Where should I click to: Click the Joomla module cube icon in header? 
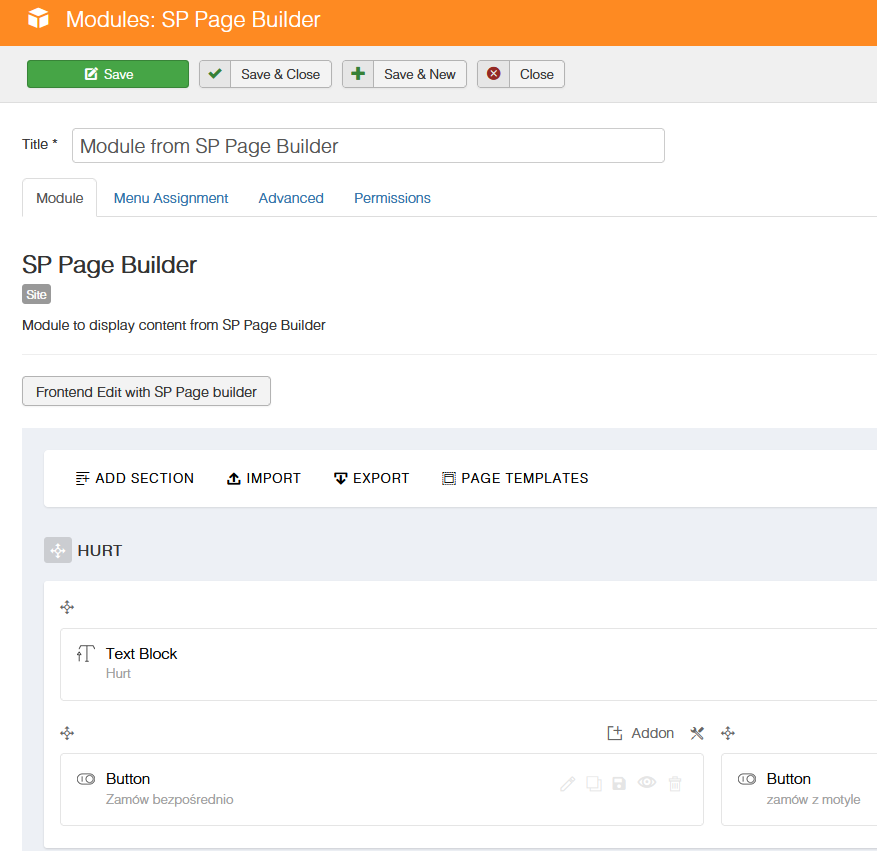(x=38, y=18)
